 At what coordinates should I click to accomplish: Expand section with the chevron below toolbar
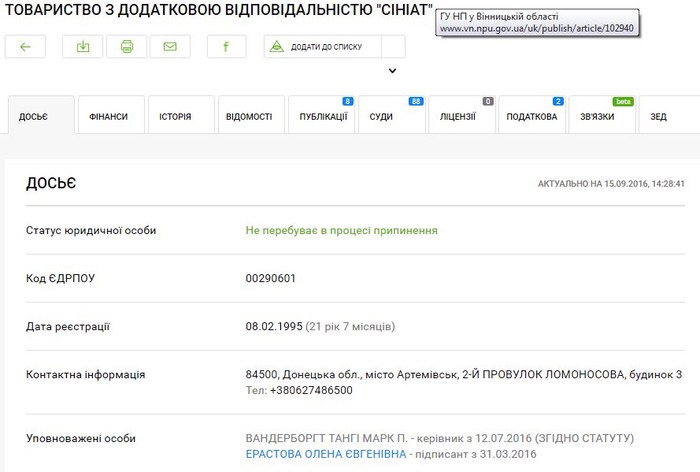click(x=392, y=71)
